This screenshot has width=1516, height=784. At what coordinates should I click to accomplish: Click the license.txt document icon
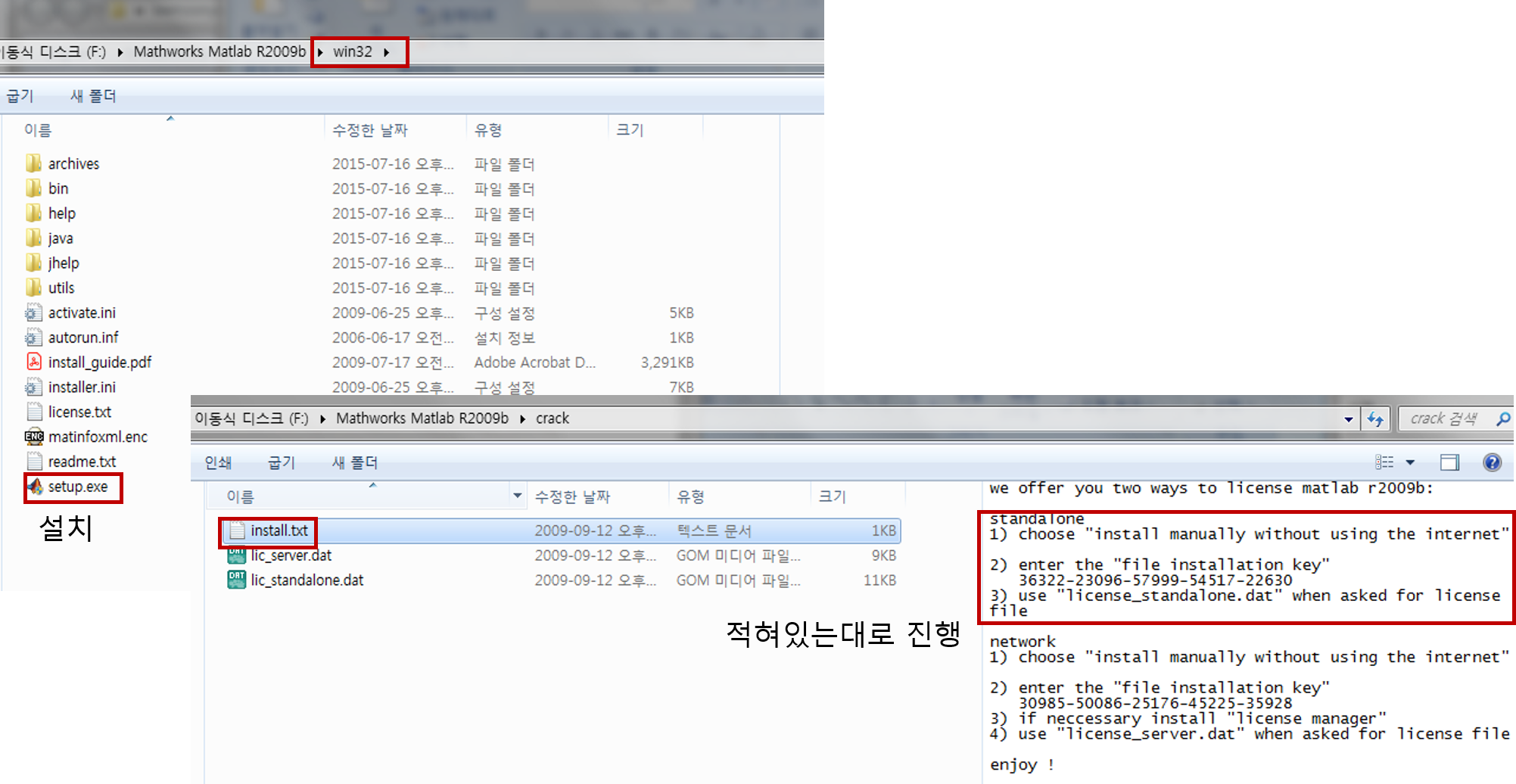33,412
